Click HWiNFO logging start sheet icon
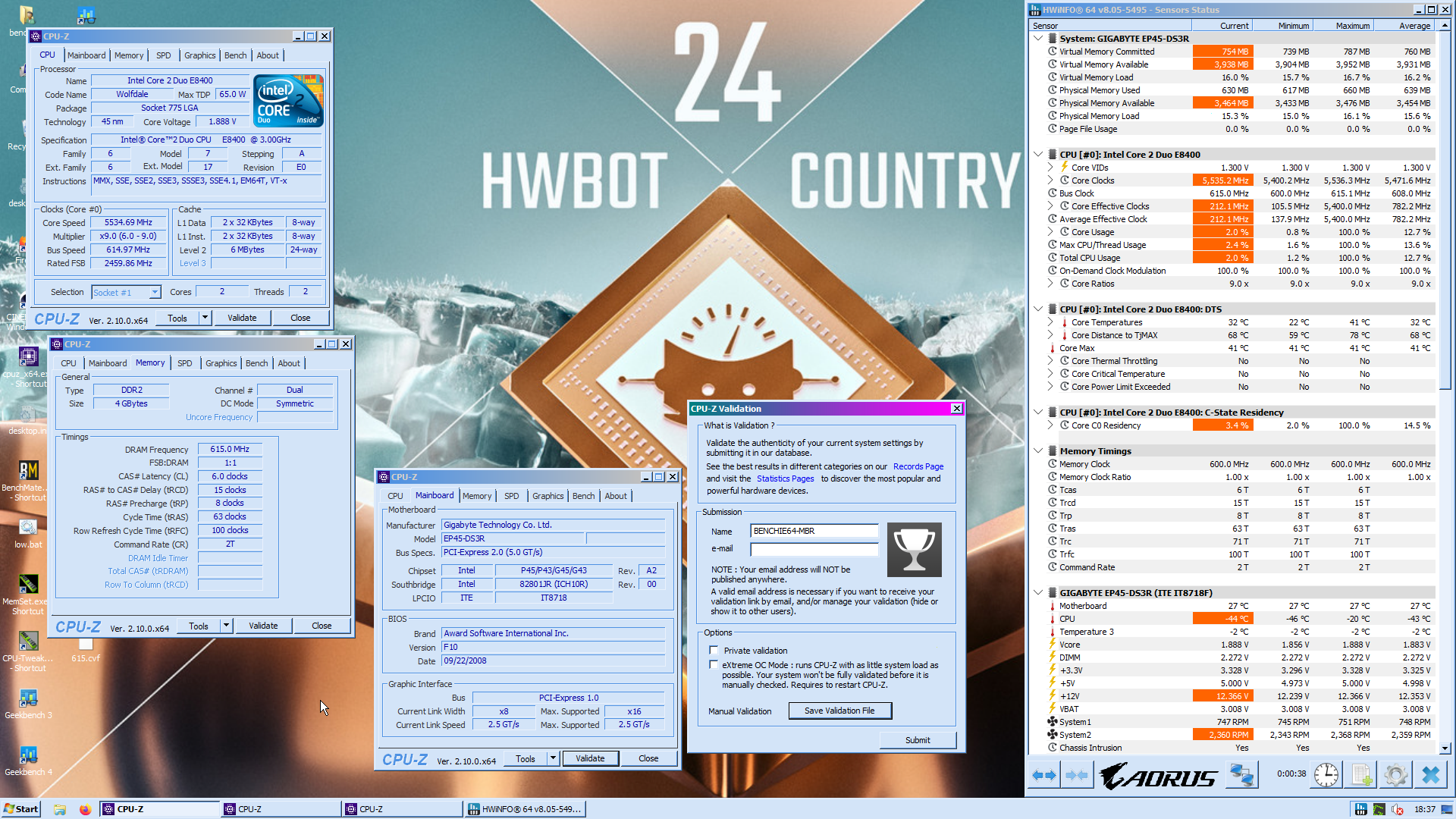 (x=1361, y=775)
